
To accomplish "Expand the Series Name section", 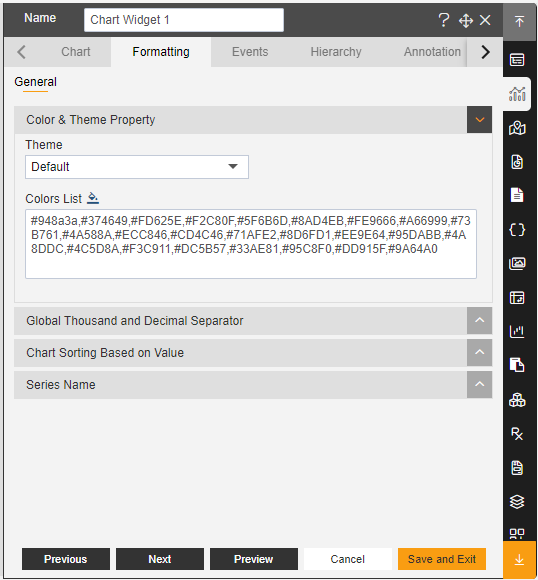I will point(479,384).
